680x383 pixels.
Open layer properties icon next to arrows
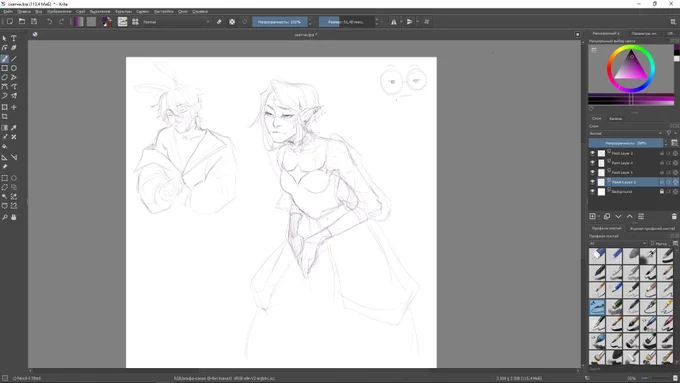[641, 216]
